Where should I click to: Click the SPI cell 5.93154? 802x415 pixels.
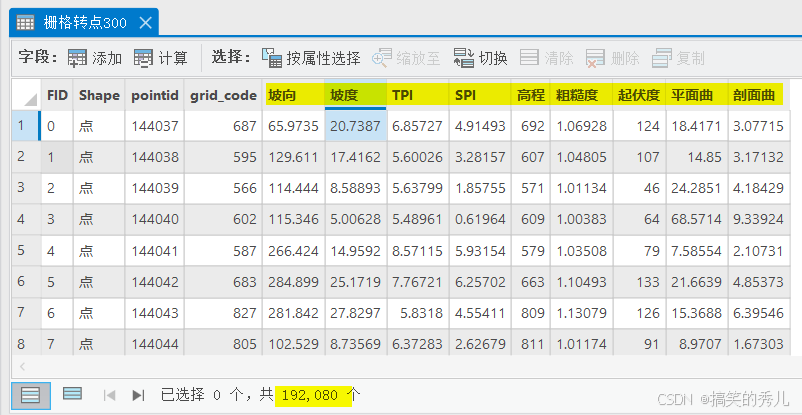pos(480,251)
